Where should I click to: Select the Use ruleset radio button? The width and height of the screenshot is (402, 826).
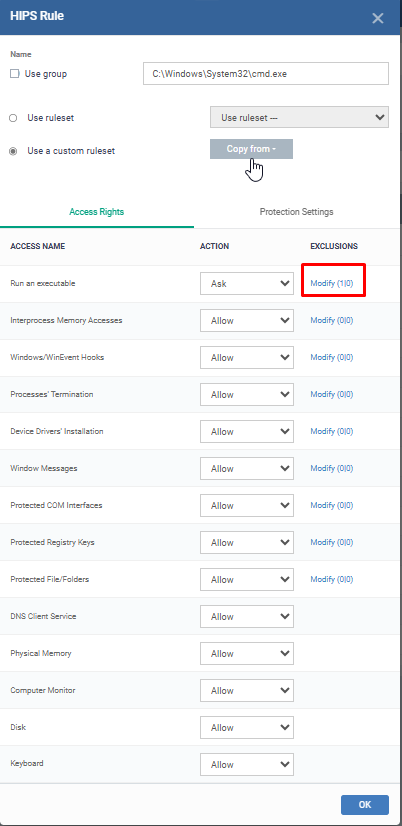[x=13, y=118]
